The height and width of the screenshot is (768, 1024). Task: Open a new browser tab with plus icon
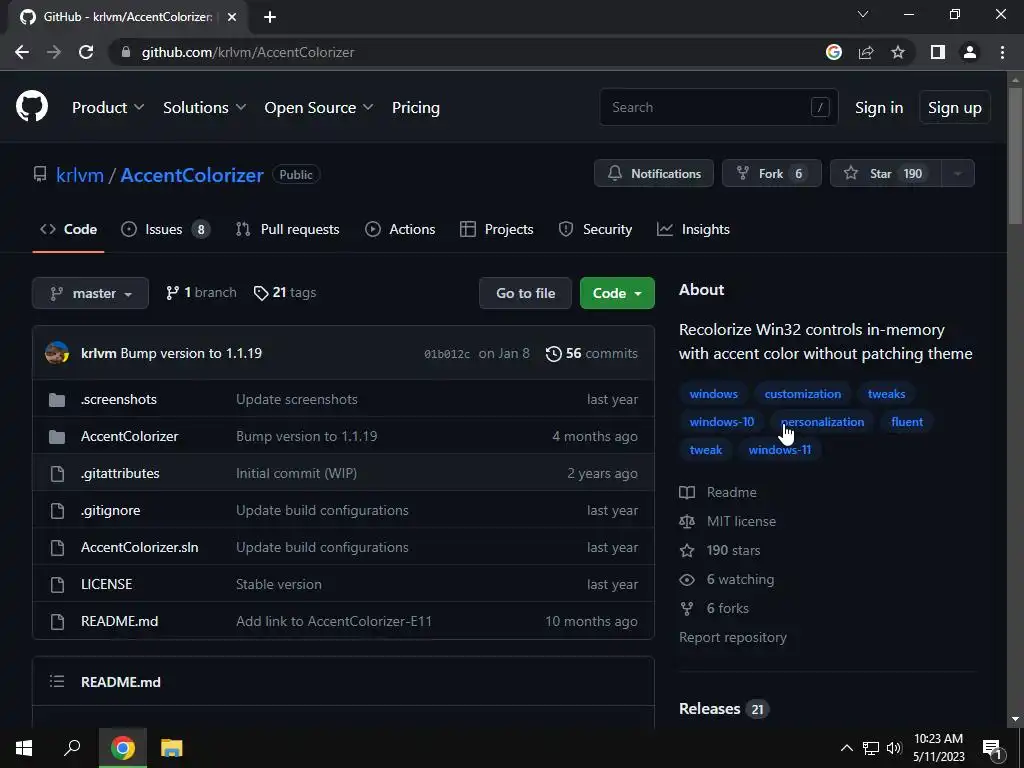click(x=270, y=17)
